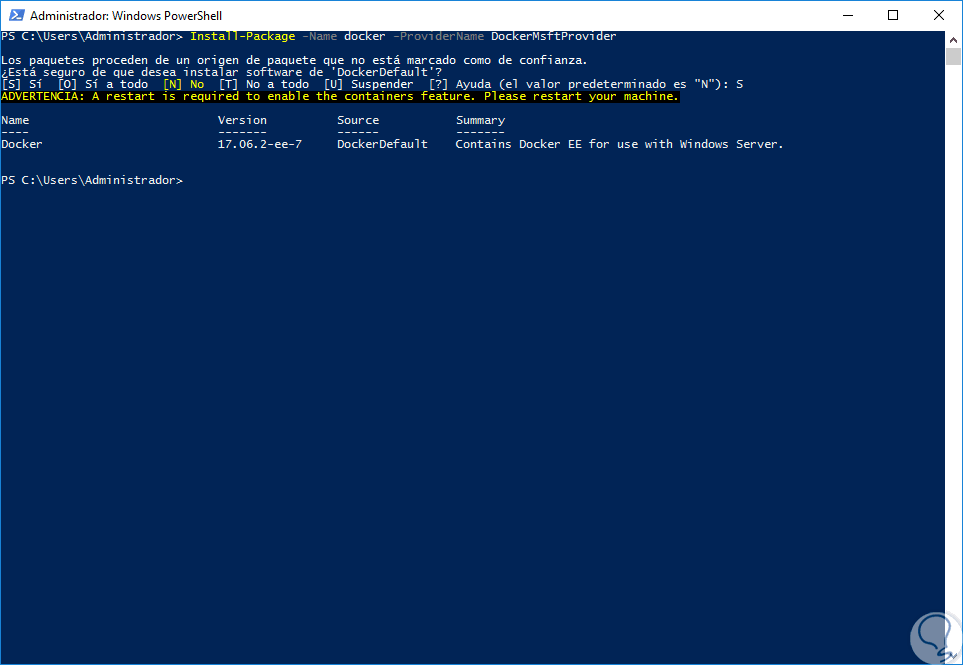Click the version value 17.06.2-ee-7
The image size is (963, 665).
coord(259,144)
